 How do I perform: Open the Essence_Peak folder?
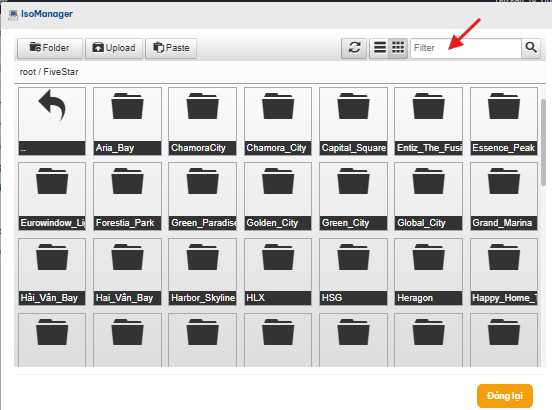click(504, 121)
